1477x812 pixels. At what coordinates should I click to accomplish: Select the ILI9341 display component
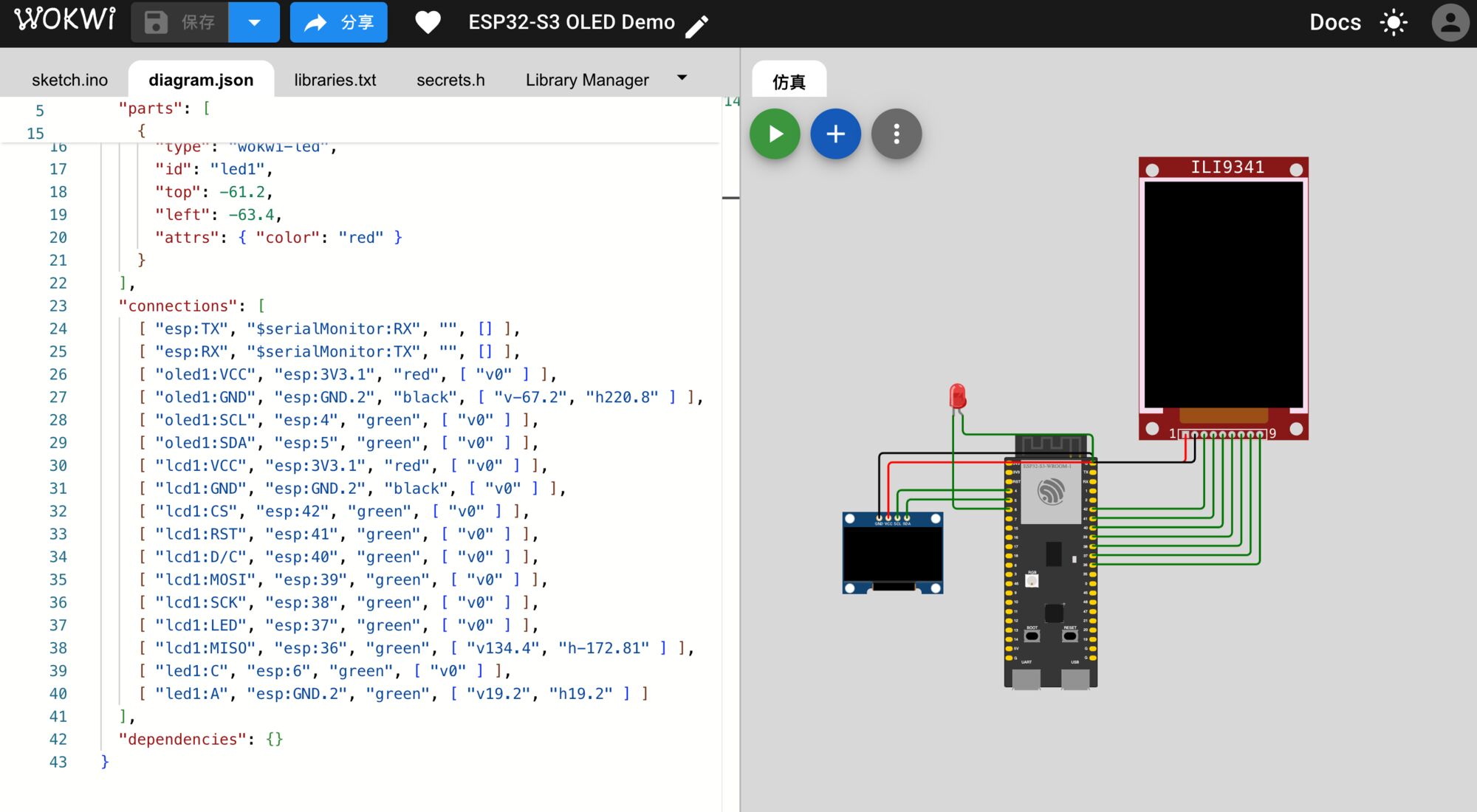[1223, 295]
